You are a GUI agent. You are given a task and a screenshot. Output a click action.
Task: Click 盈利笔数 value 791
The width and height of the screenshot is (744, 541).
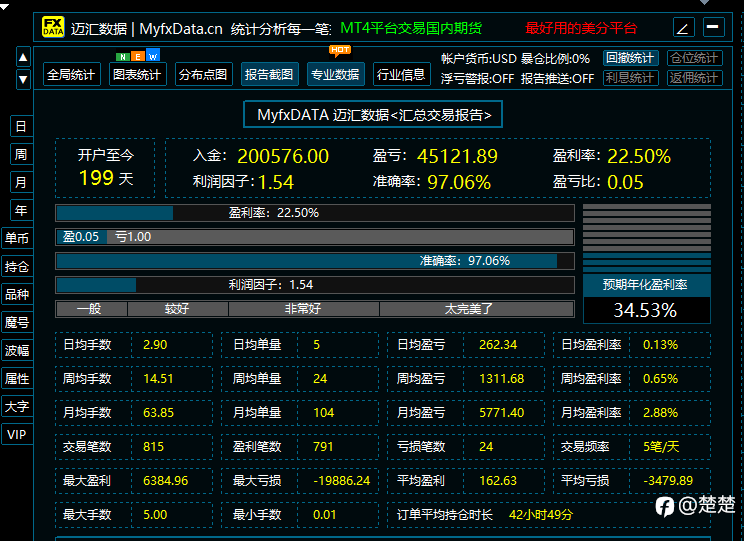pyautogui.click(x=323, y=447)
